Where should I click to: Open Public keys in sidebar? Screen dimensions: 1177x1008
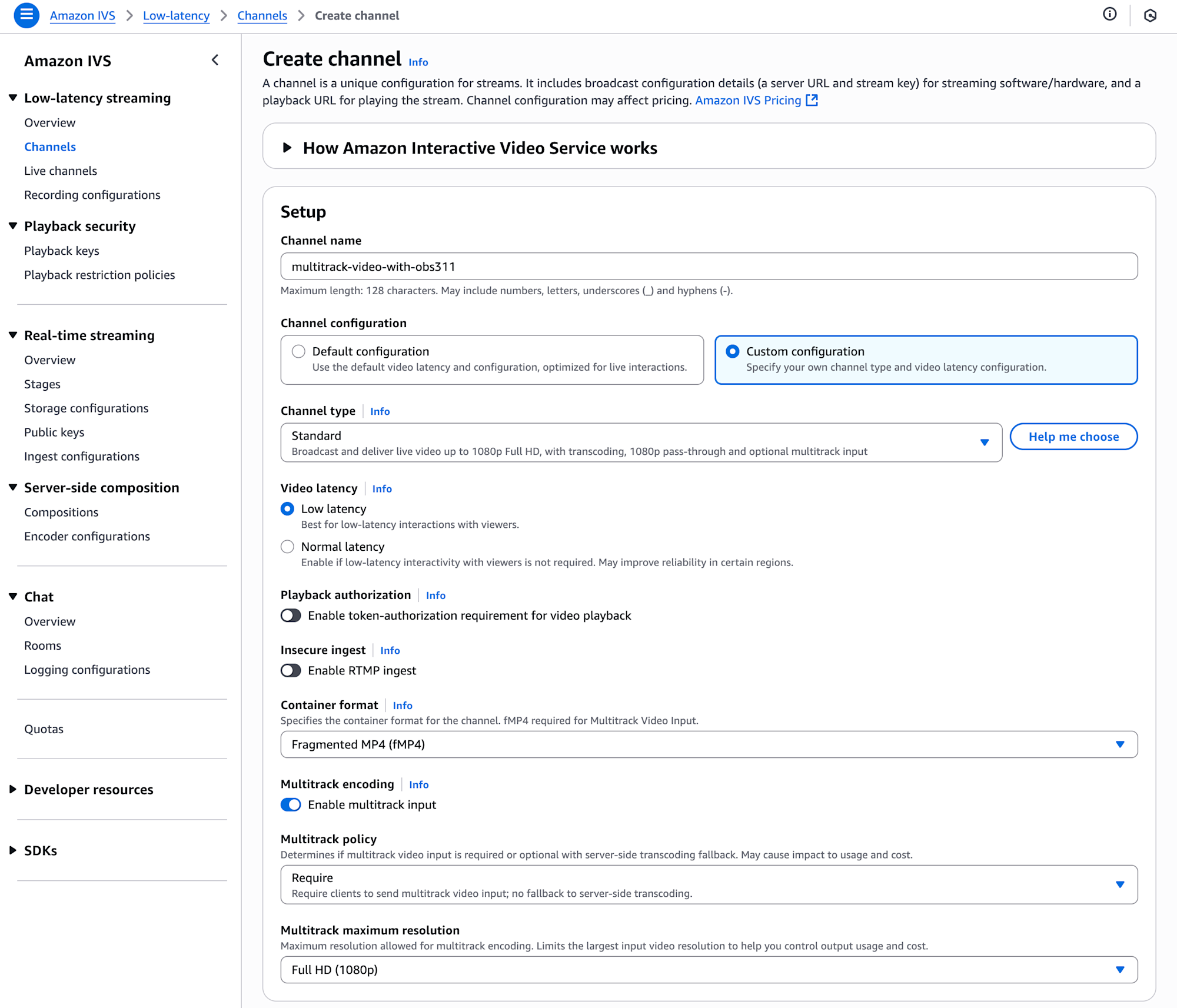tap(54, 433)
